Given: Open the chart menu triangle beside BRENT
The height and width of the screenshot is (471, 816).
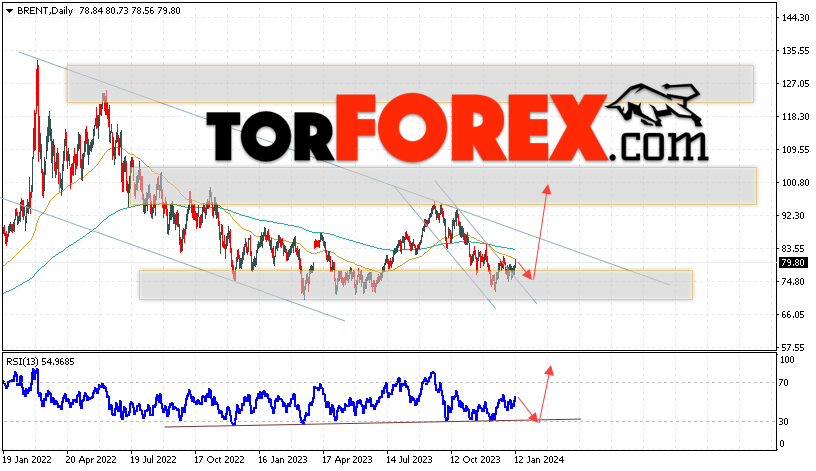Looking at the screenshot, I should coord(9,11).
